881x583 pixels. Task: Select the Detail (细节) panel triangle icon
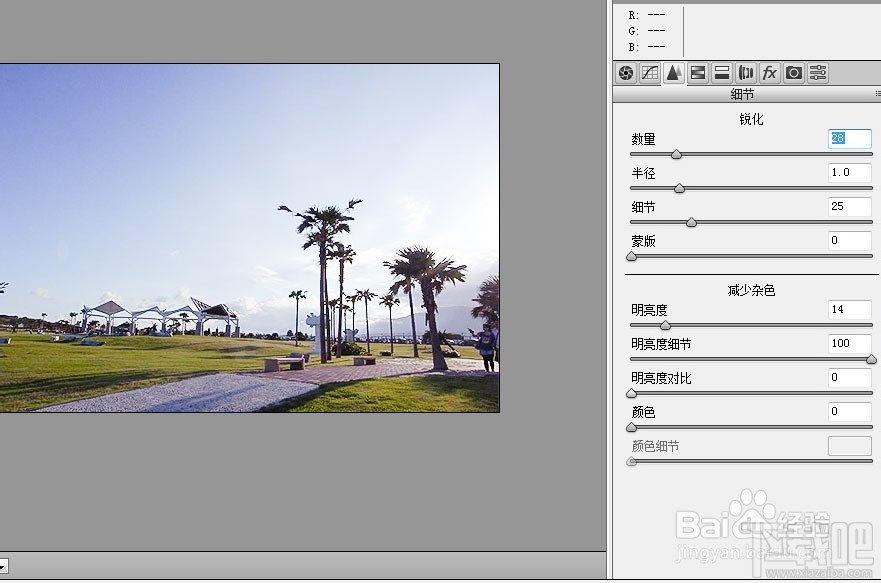675,72
